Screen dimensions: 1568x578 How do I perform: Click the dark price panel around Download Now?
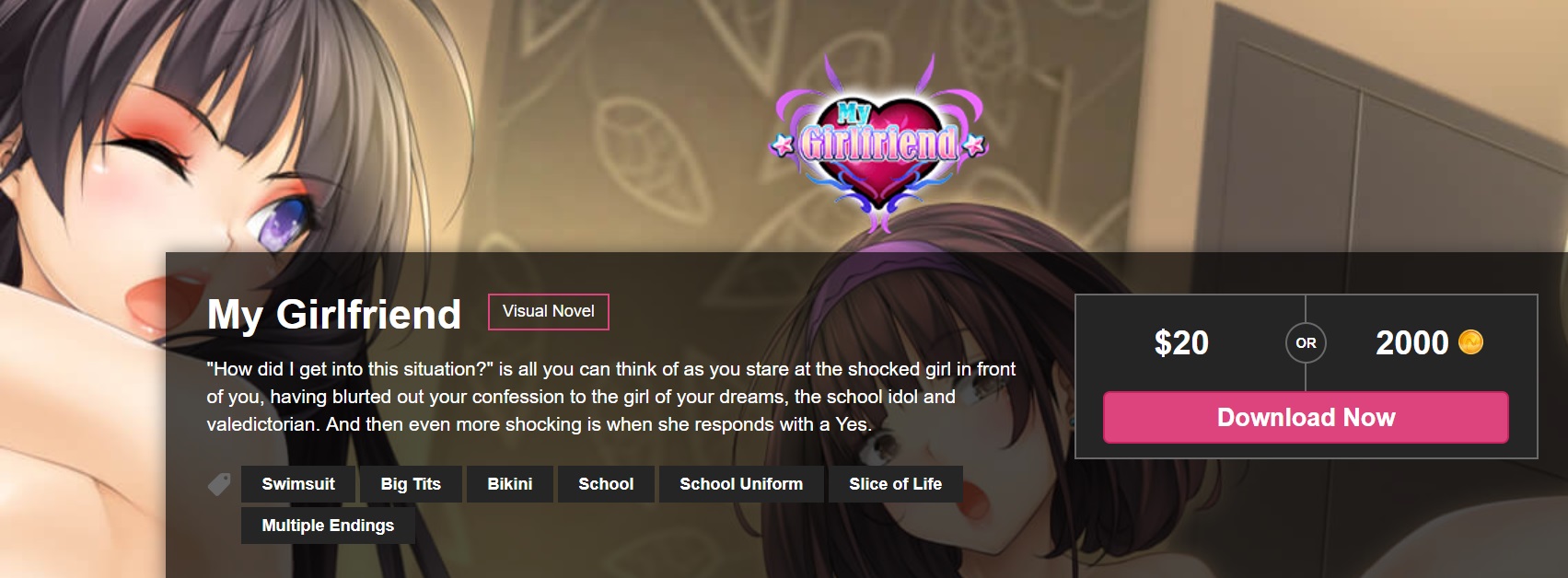coord(1306,376)
